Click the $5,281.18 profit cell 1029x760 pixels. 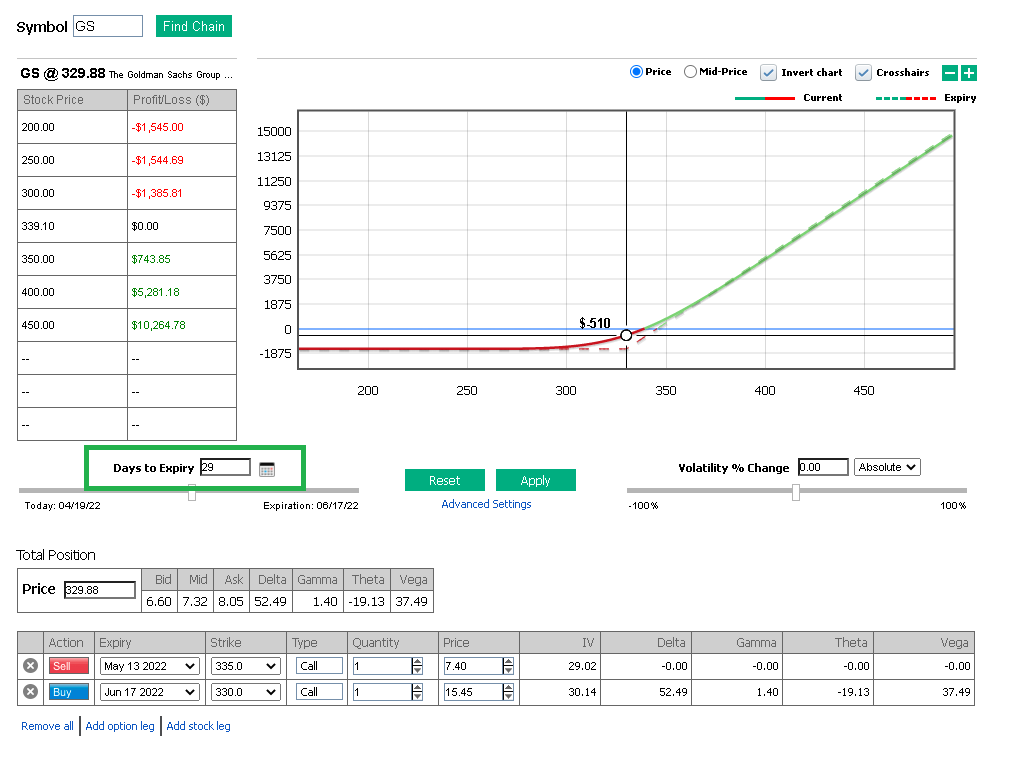click(182, 292)
